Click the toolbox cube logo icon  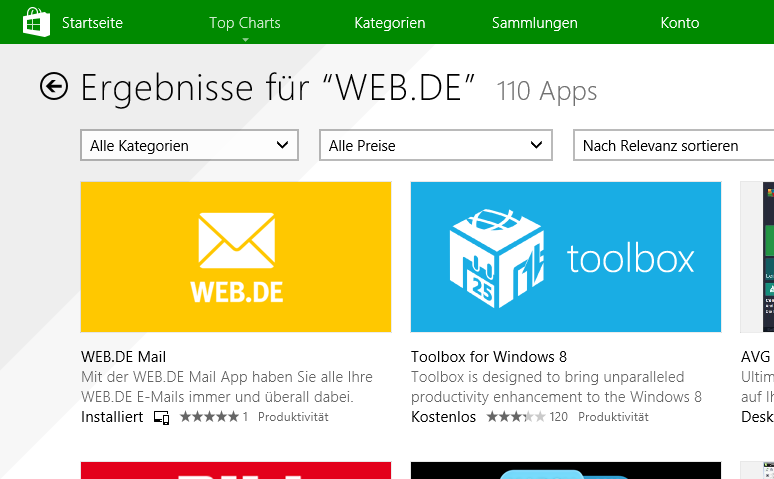pyautogui.click(x=497, y=258)
